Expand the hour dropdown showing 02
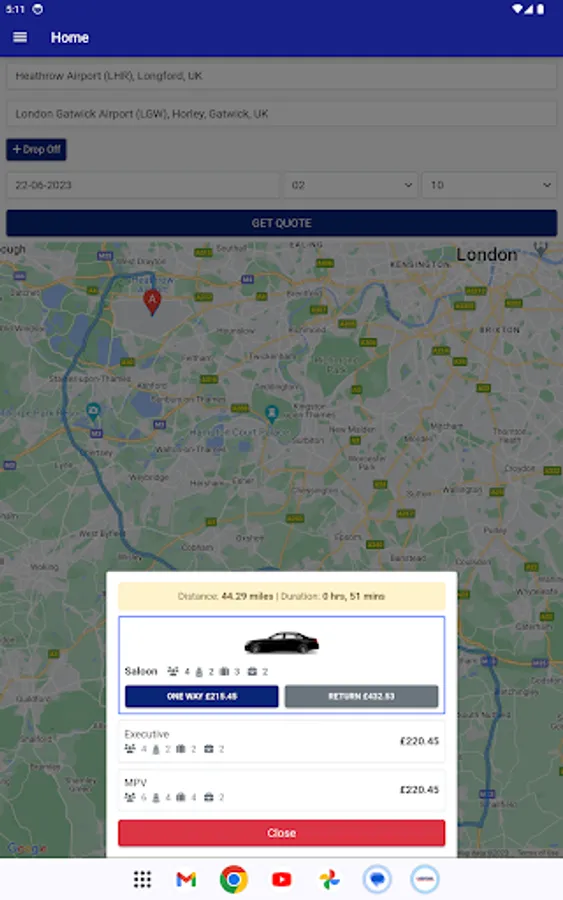Viewport: 563px width, 900px height. click(x=350, y=185)
